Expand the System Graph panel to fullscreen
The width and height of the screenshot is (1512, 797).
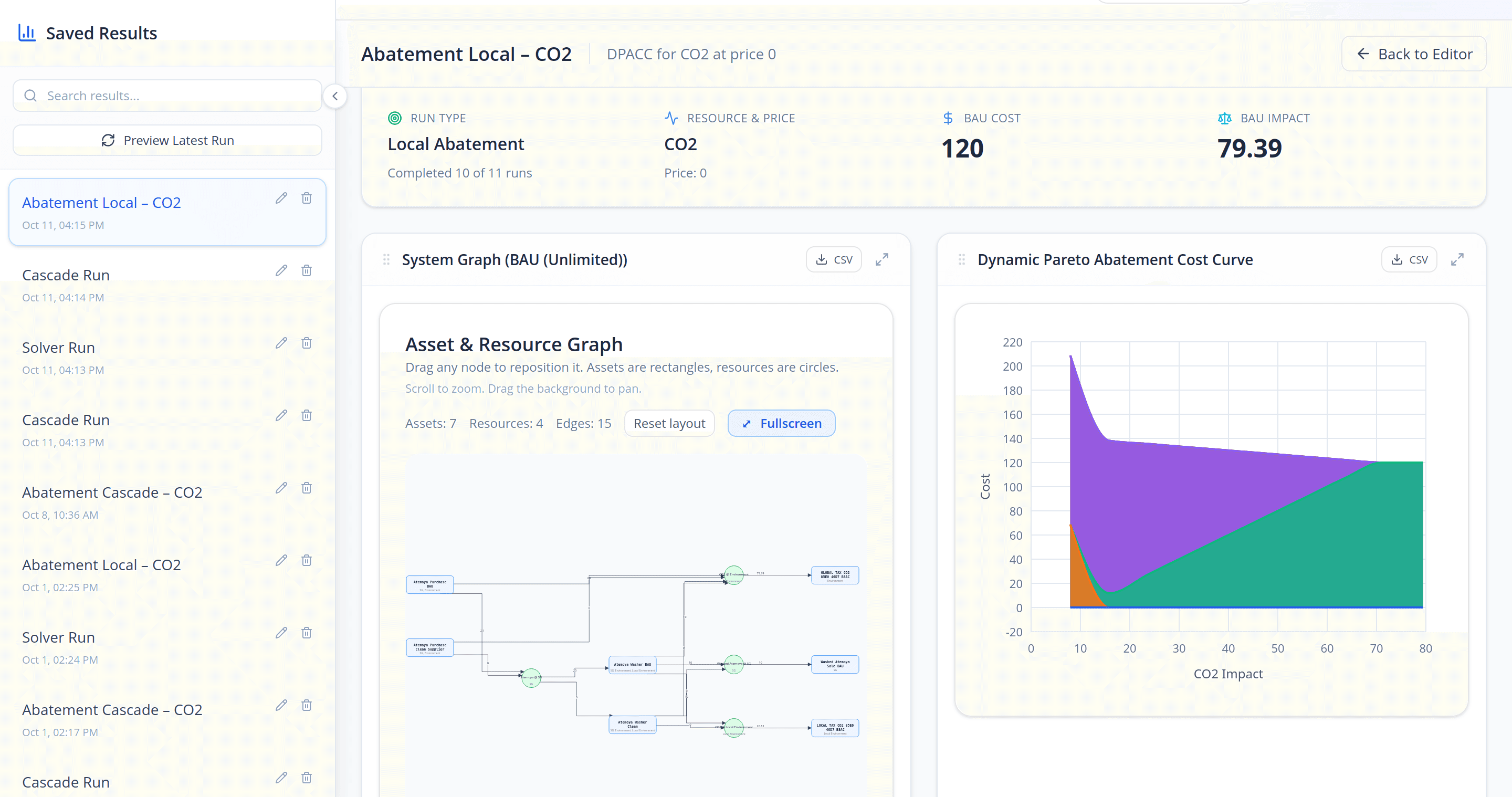coord(882,259)
